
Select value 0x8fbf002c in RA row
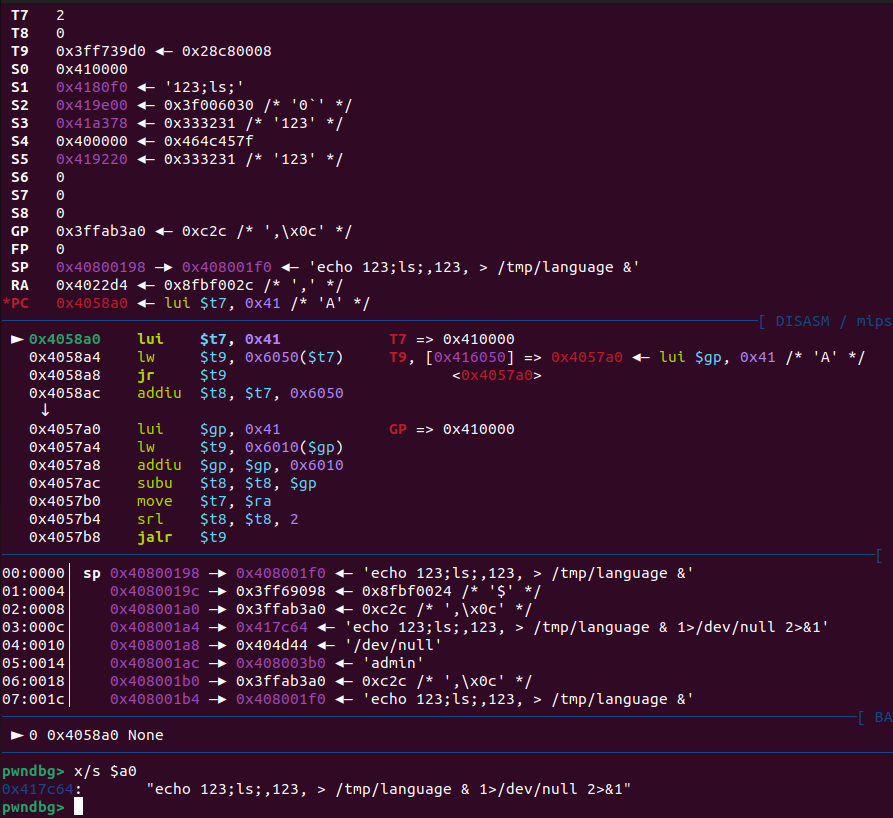pos(208,285)
